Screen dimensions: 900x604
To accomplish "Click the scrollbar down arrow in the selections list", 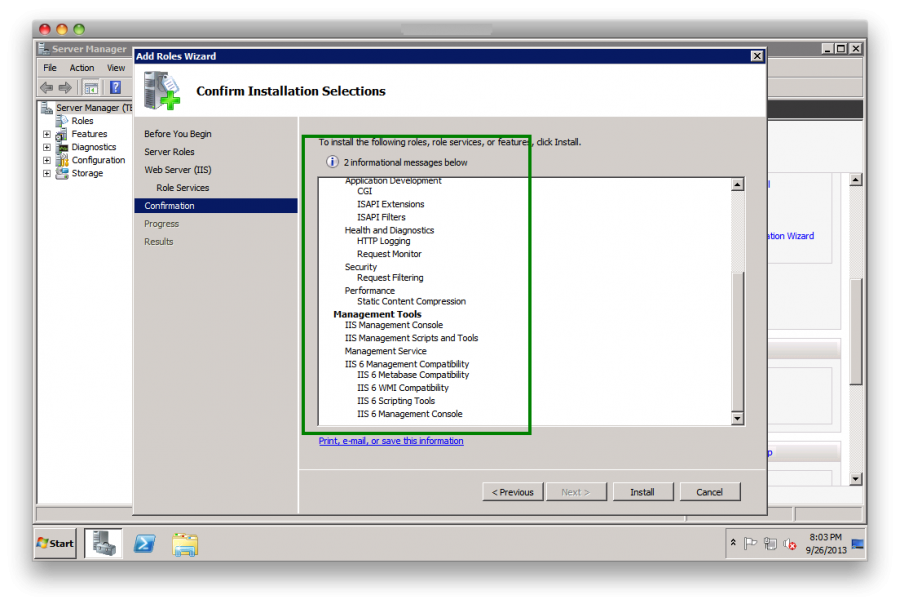I will [738, 418].
